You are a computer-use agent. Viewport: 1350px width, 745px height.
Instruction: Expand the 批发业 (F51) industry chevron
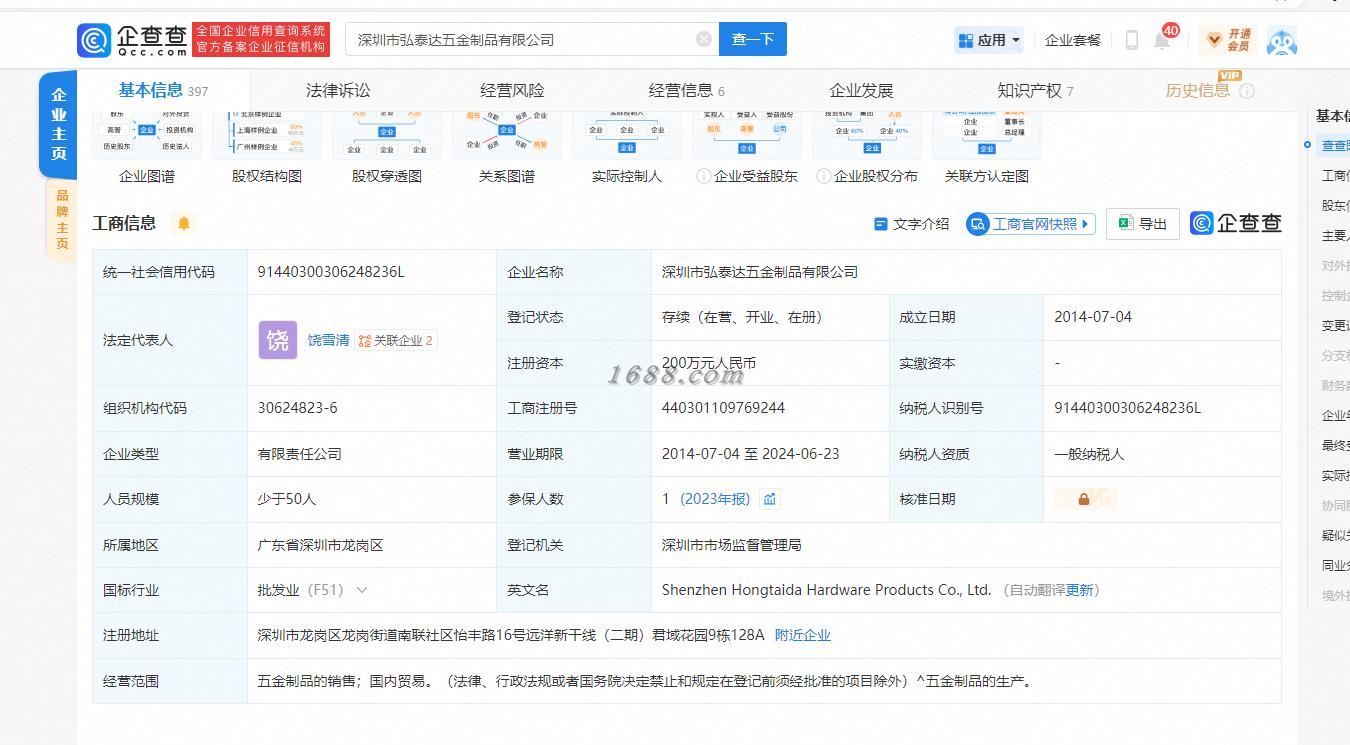(362, 590)
